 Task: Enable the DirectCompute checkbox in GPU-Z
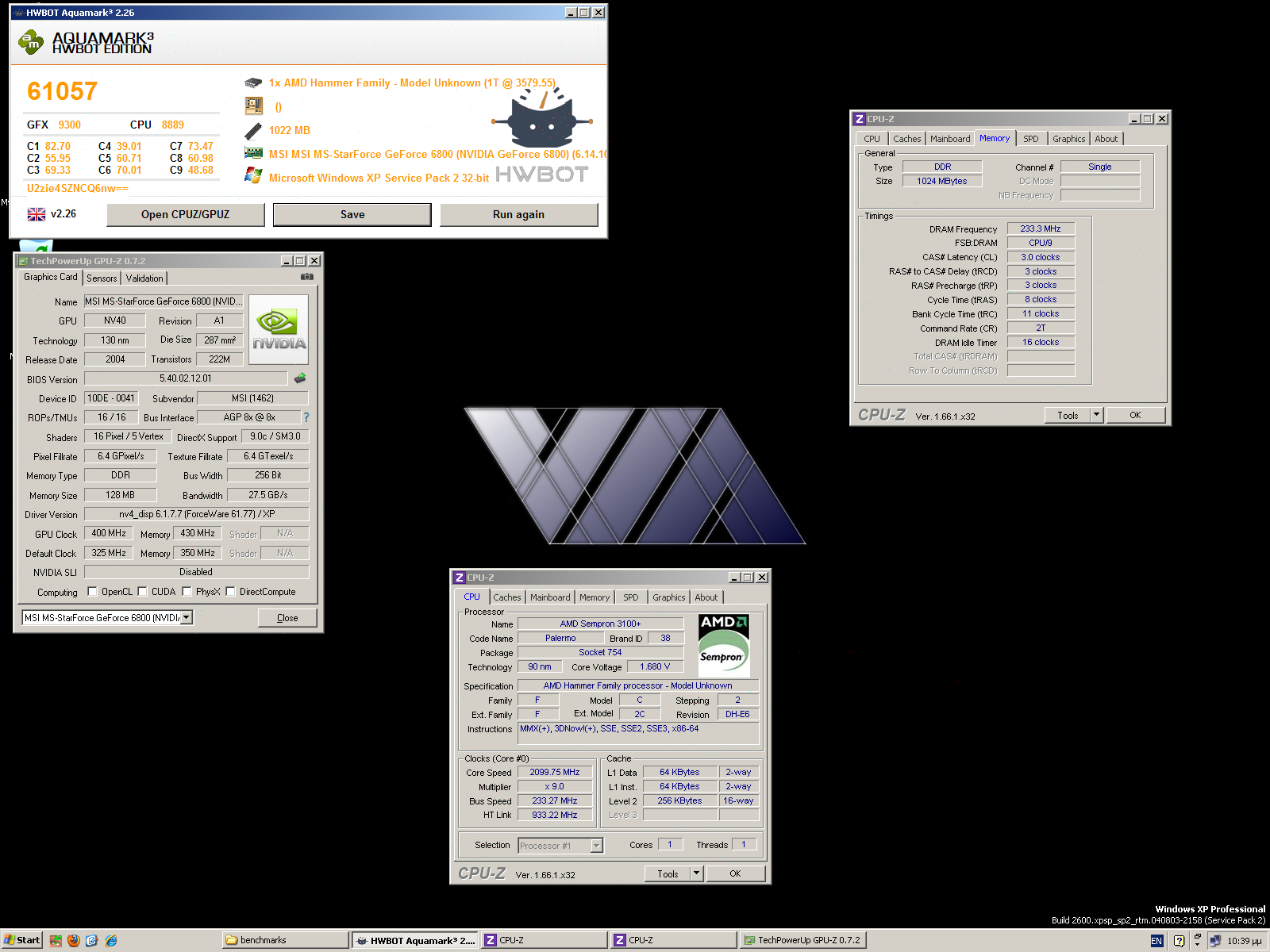[x=231, y=591]
